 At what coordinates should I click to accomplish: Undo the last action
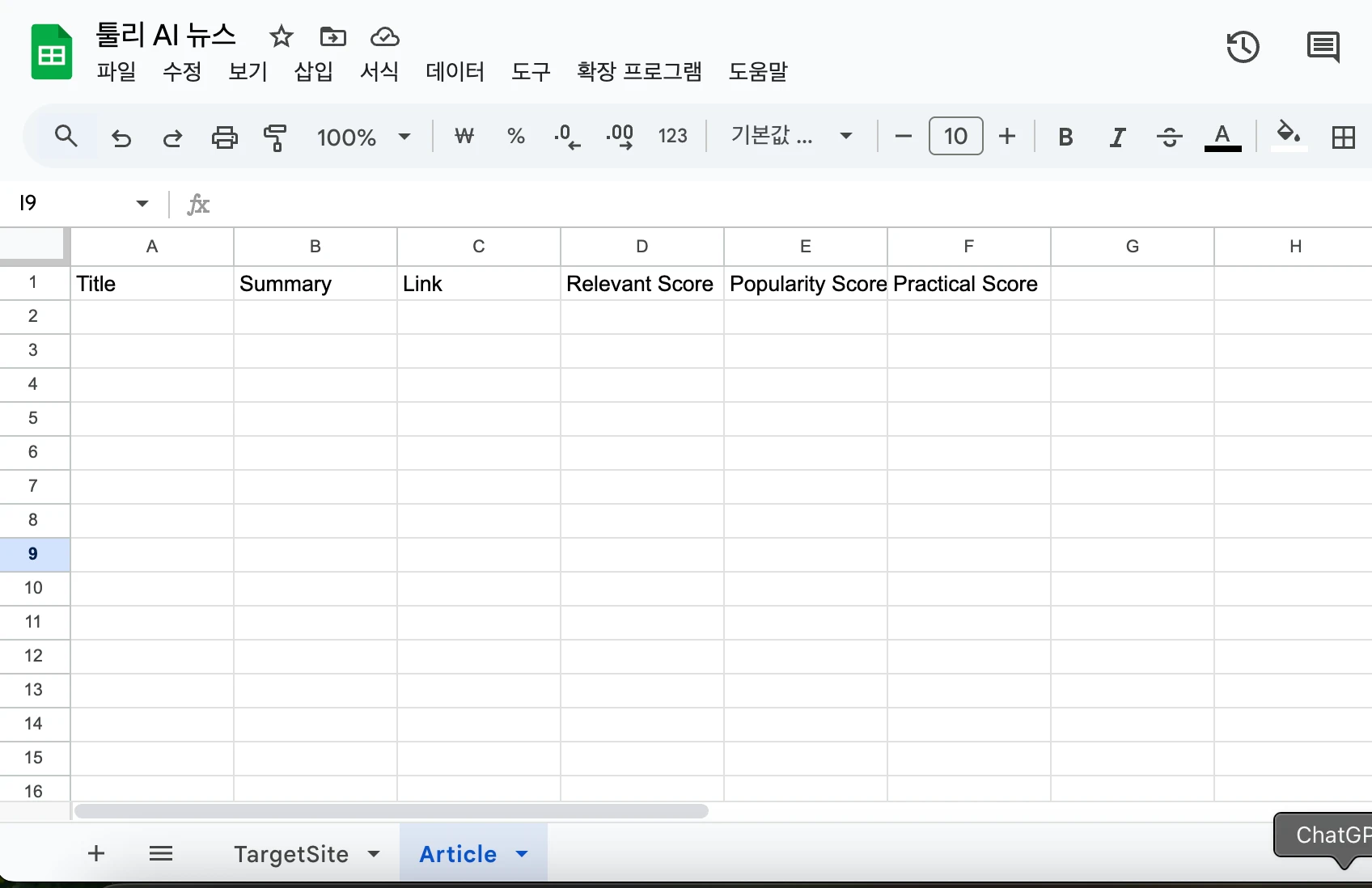[121, 137]
